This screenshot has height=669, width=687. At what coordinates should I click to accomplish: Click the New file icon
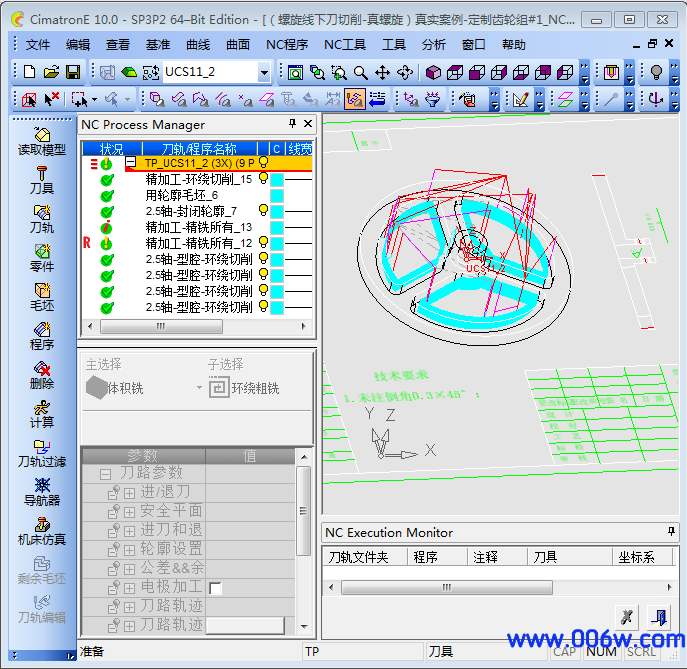click(x=29, y=72)
